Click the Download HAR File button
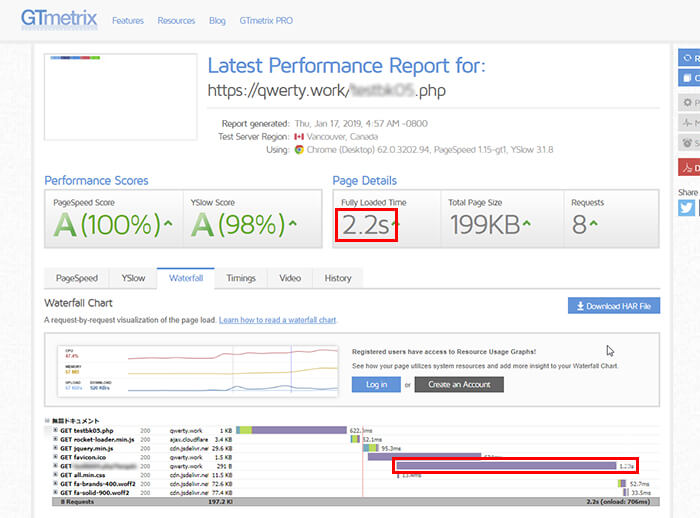Screen dimensions: 700x518 pyautogui.click(x=614, y=306)
